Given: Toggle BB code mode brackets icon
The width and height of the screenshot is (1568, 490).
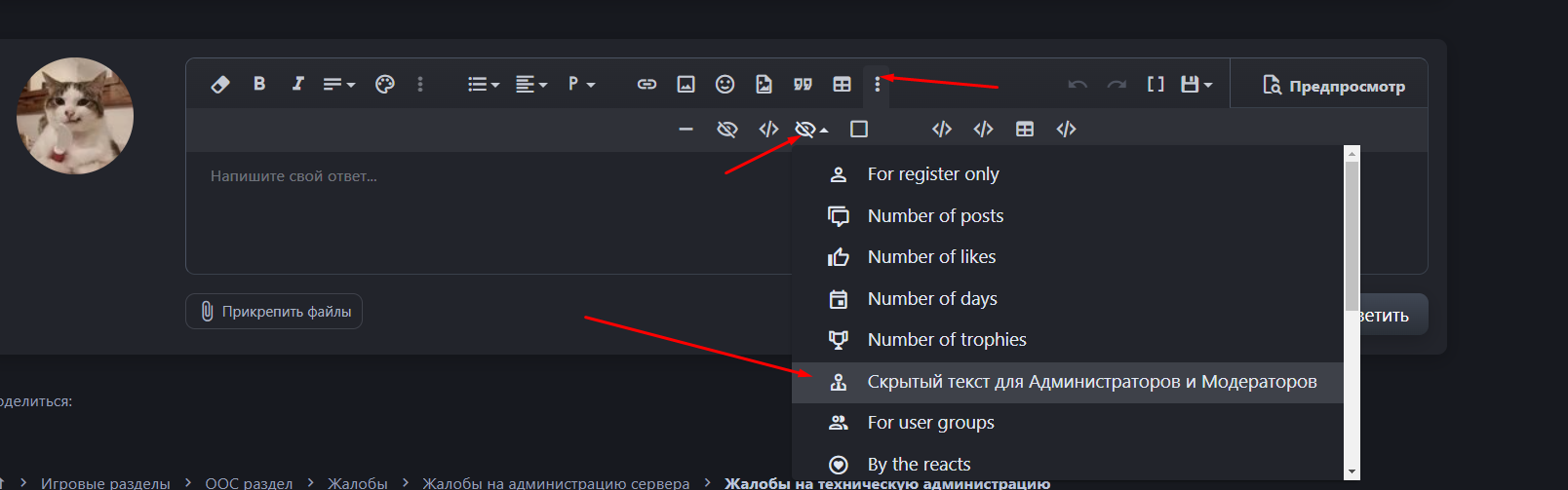Looking at the screenshot, I should tap(1156, 85).
